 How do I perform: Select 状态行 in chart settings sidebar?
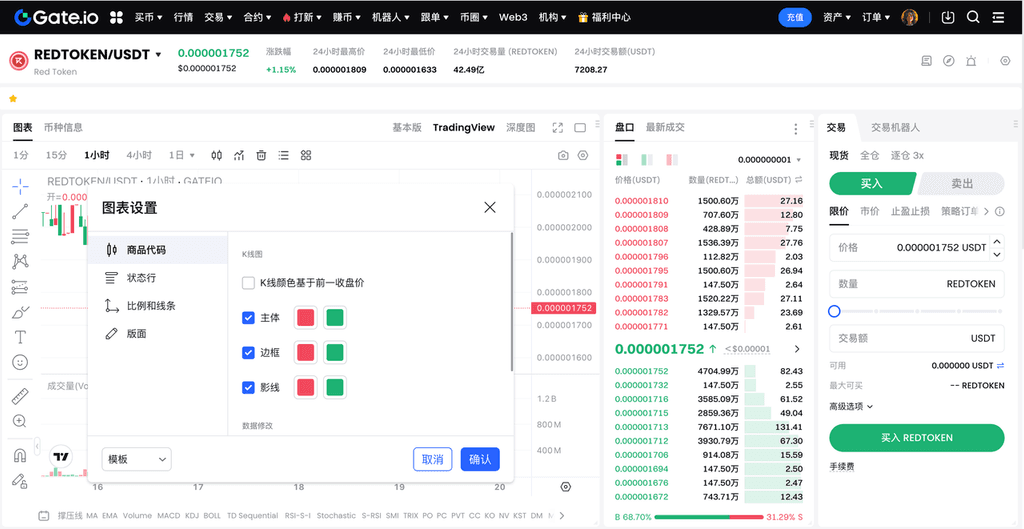coord(141,278)
